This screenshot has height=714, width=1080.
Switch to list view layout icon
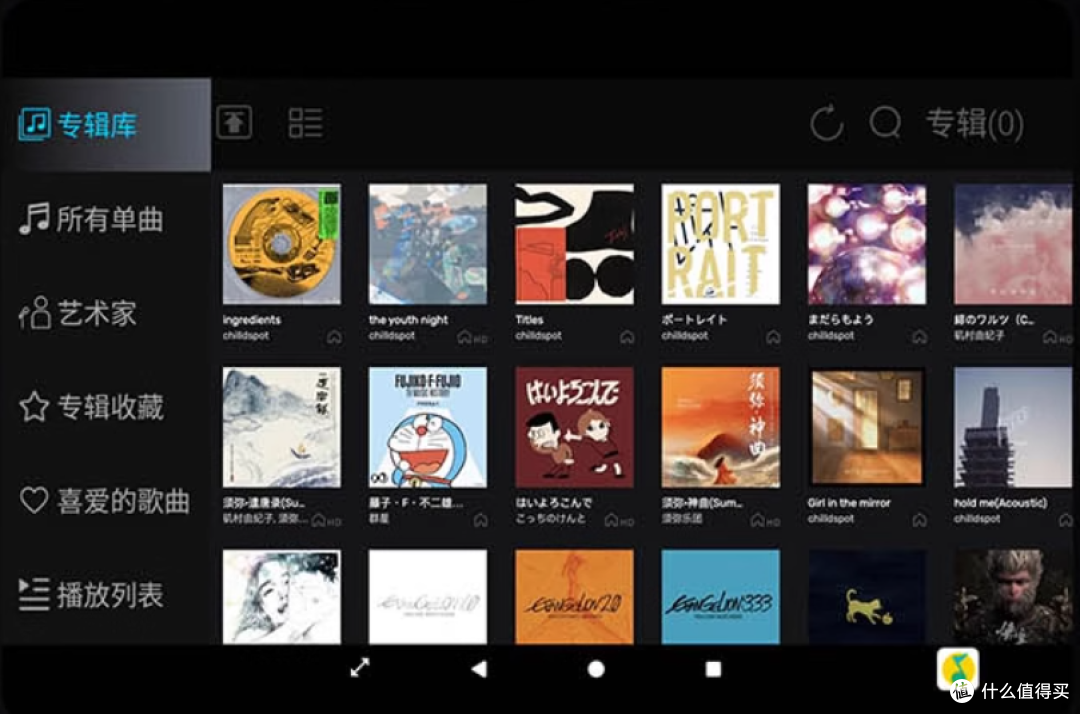[x=305, y=123]
